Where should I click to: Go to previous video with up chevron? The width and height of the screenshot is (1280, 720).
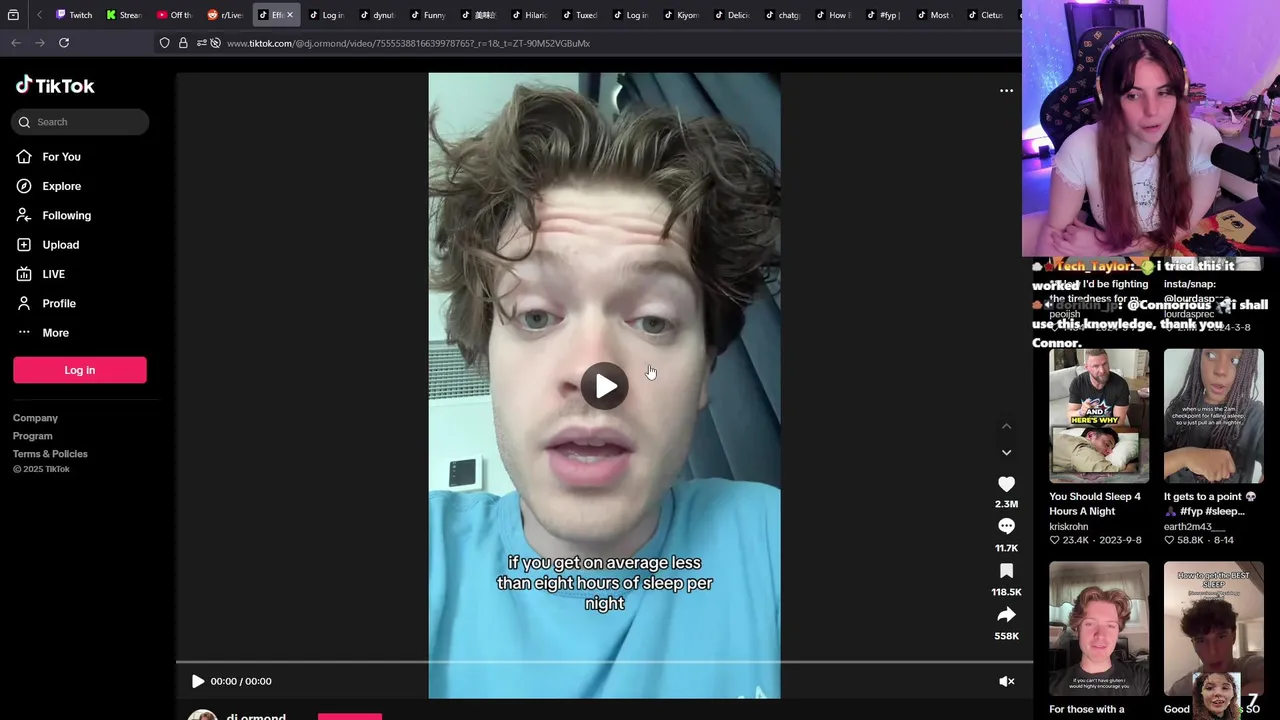tap(1007, 426)
